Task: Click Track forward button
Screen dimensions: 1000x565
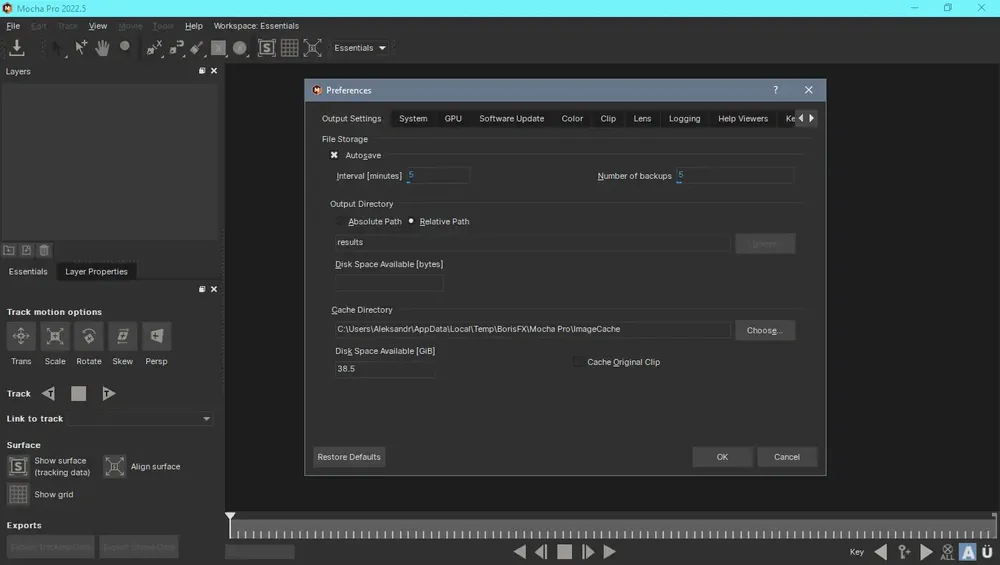Action: click(108, 393)
